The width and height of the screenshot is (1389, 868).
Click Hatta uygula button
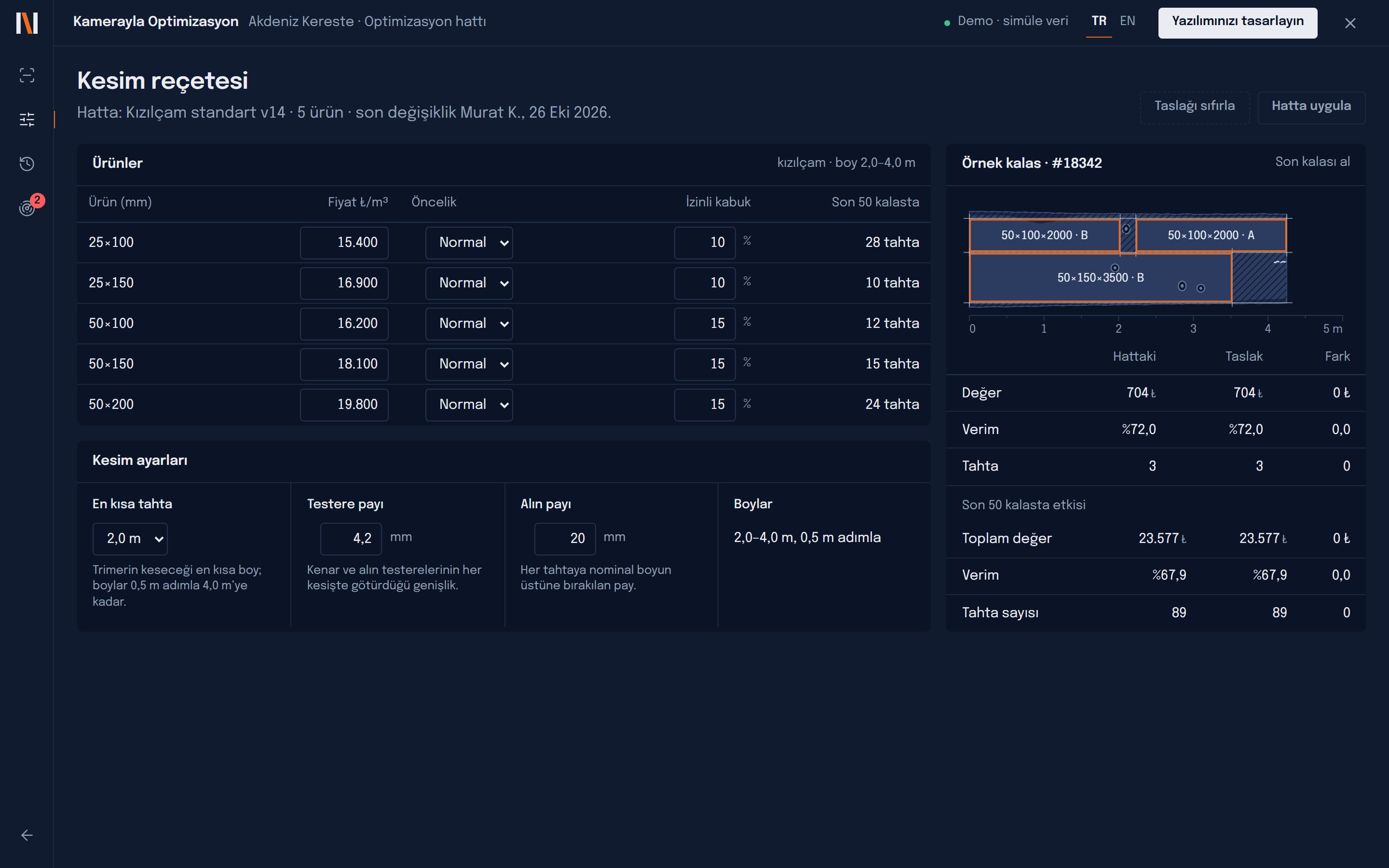[1311, 108]
